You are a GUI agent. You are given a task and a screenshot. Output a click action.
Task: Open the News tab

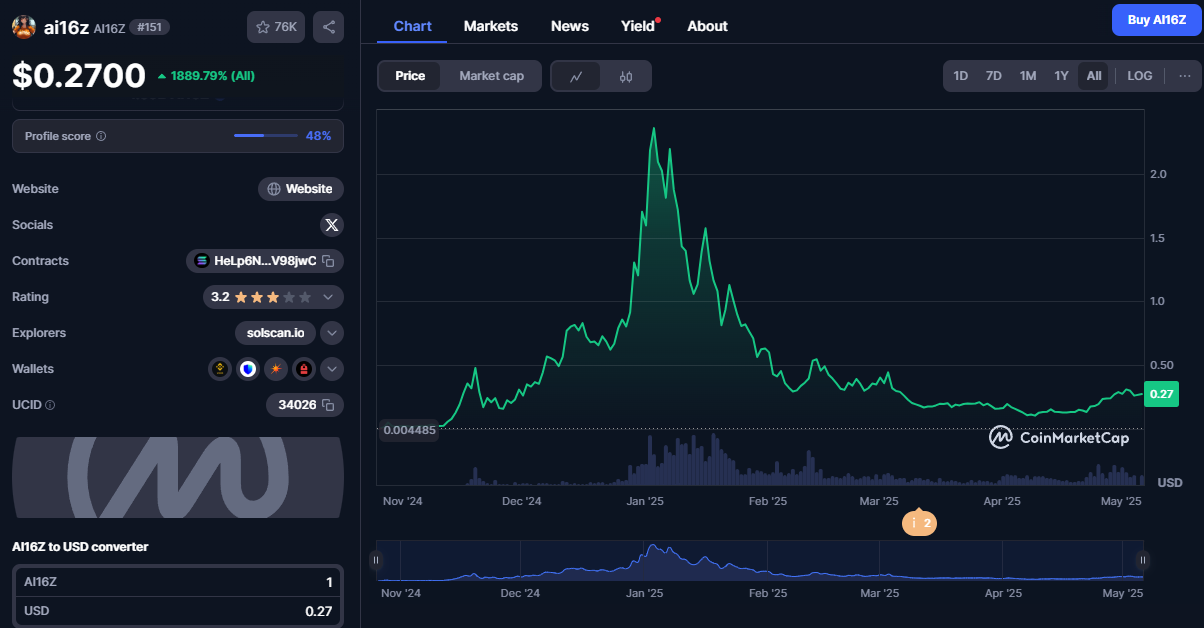pyautogui.click(x=570, y=26)
